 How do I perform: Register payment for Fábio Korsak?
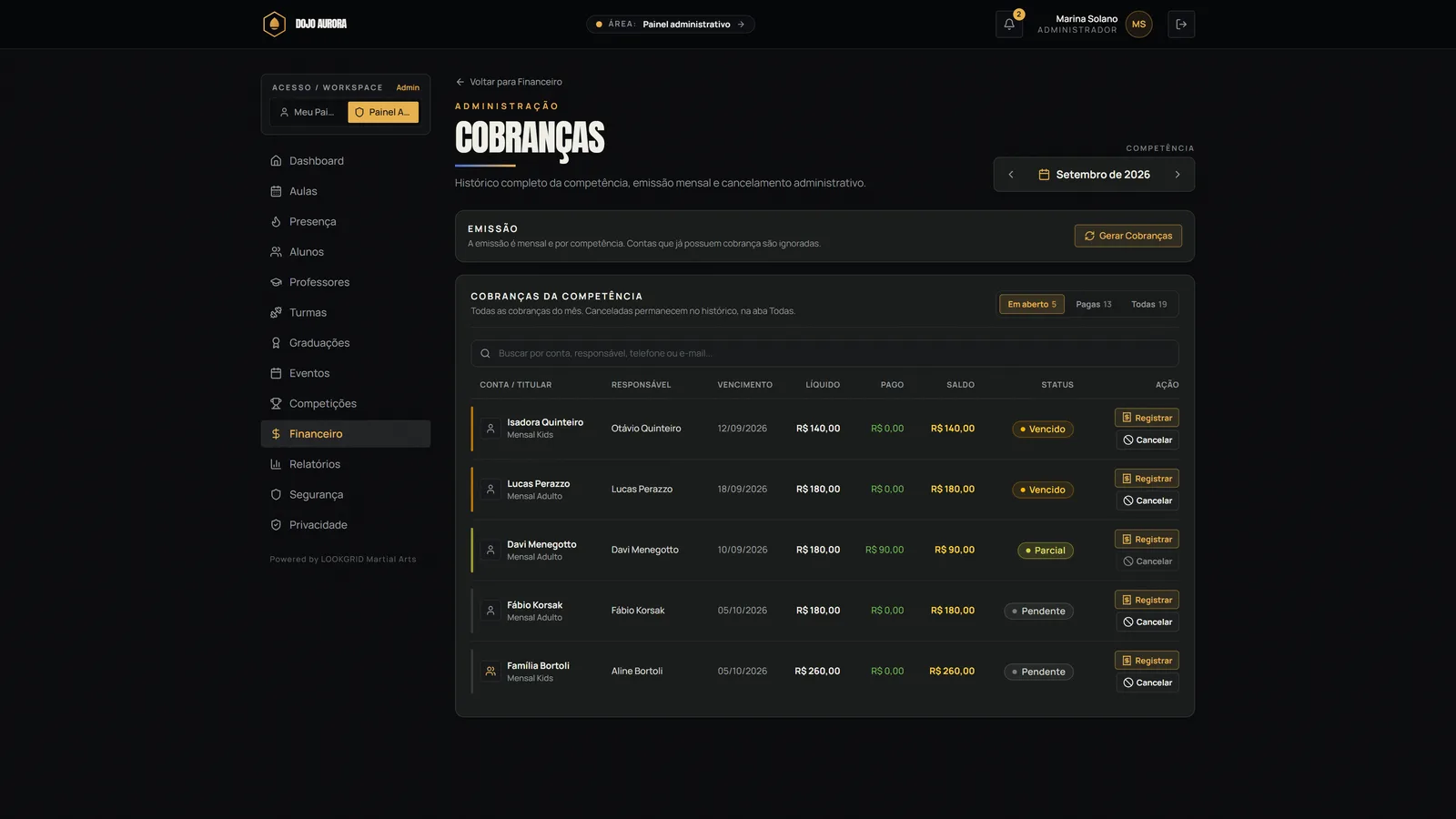1147,600
